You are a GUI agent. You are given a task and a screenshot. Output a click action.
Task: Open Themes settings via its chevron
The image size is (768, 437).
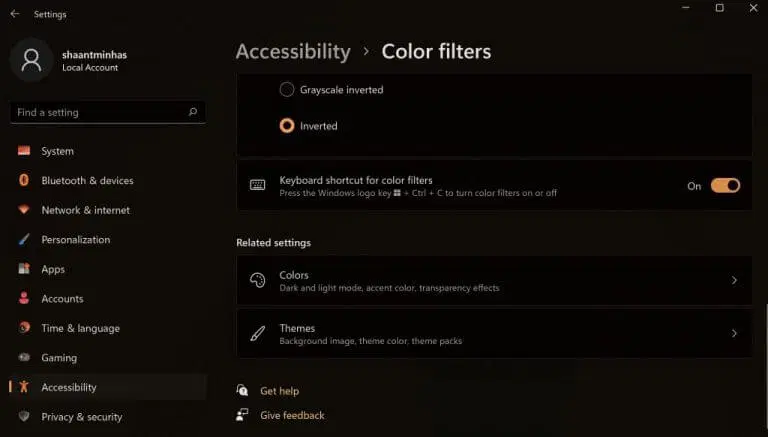734,334
